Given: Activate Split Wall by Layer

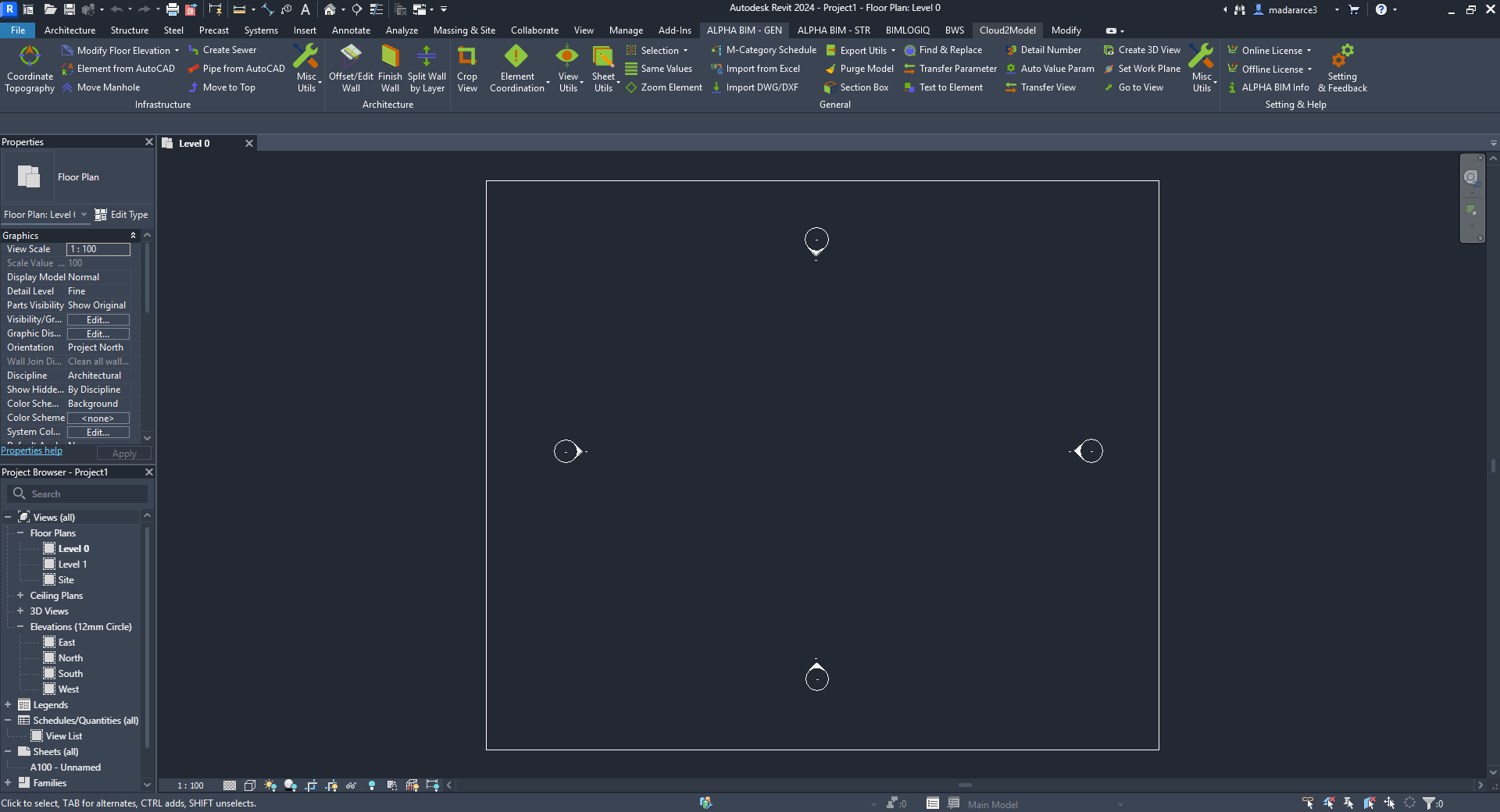Looking at the screenshot, I should click(427, 69).
